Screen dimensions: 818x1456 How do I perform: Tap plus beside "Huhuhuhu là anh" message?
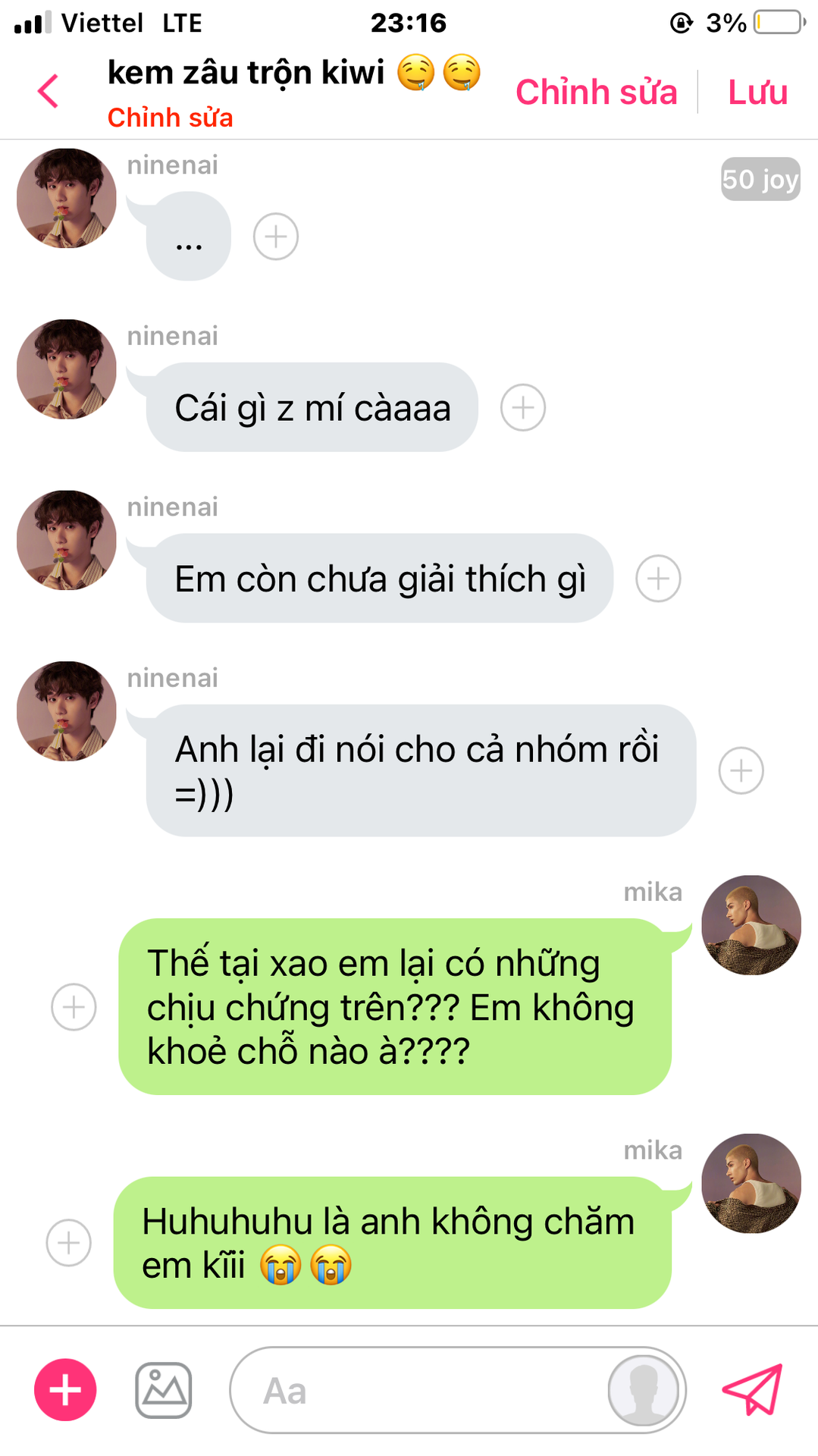click(x=69, y=1243)
